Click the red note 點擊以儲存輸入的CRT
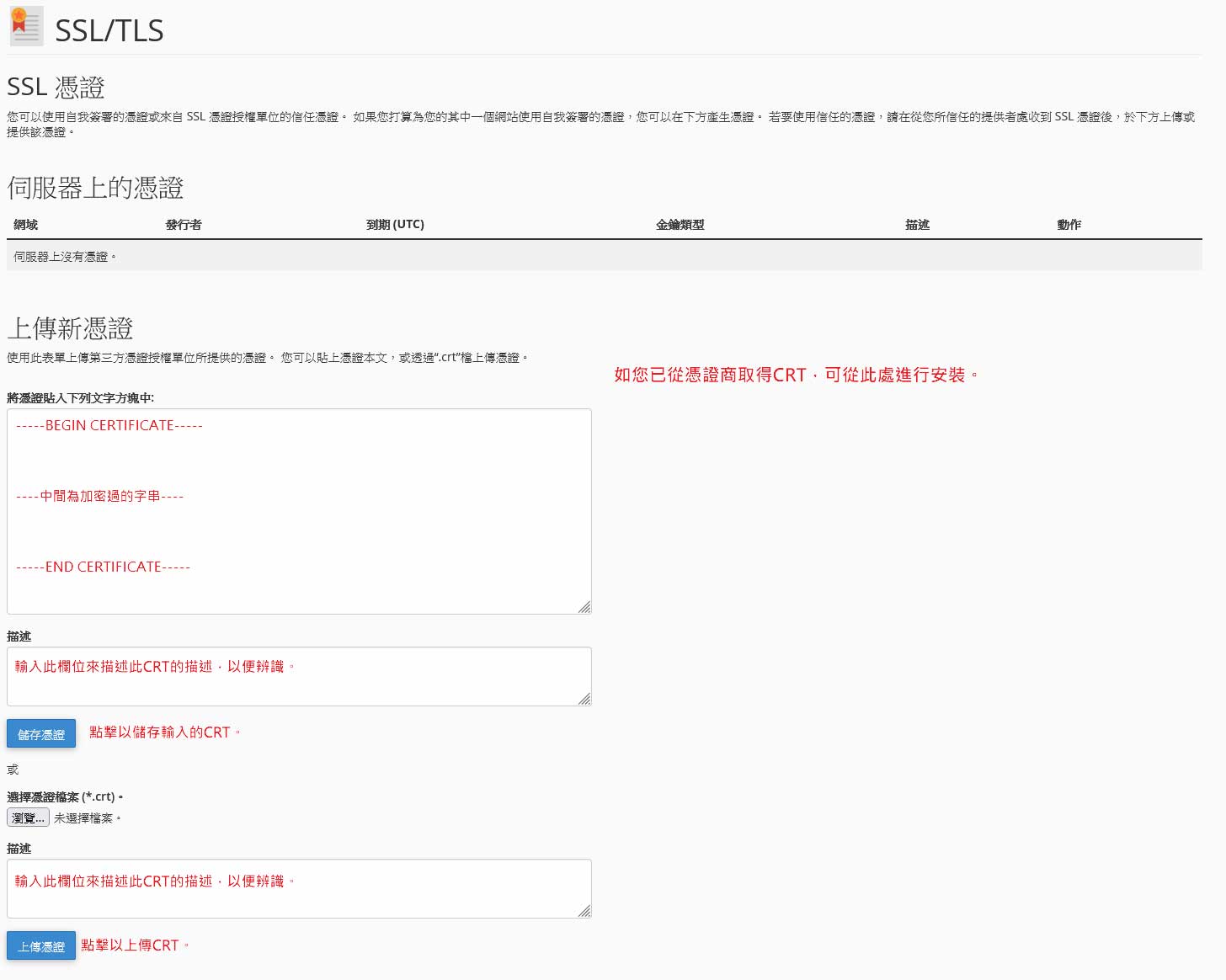 pyautogui.click(x=165, y=732)
